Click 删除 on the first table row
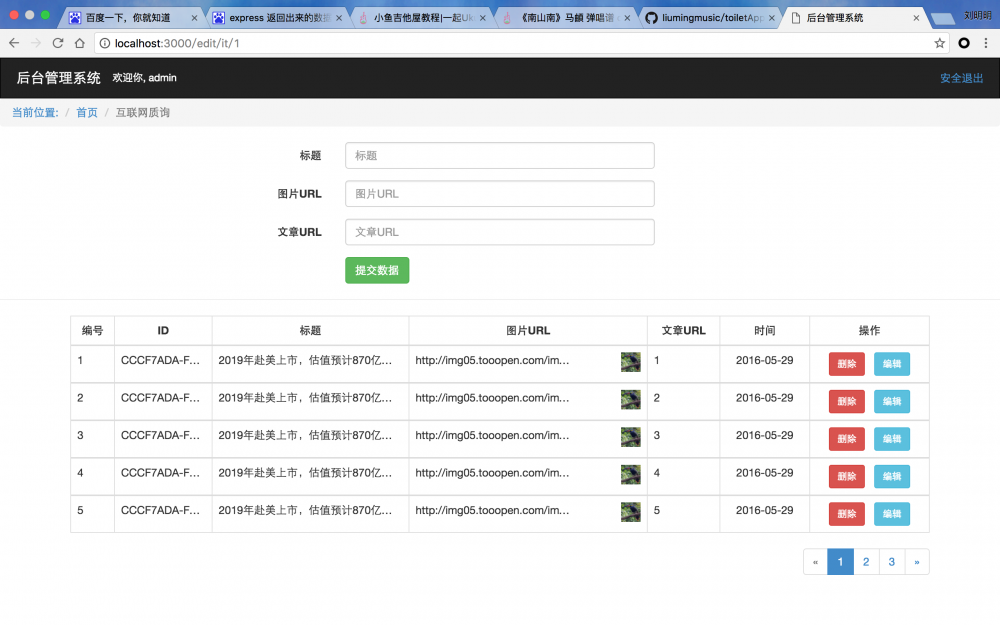1000x625 pixels. [x=846, y=362]
